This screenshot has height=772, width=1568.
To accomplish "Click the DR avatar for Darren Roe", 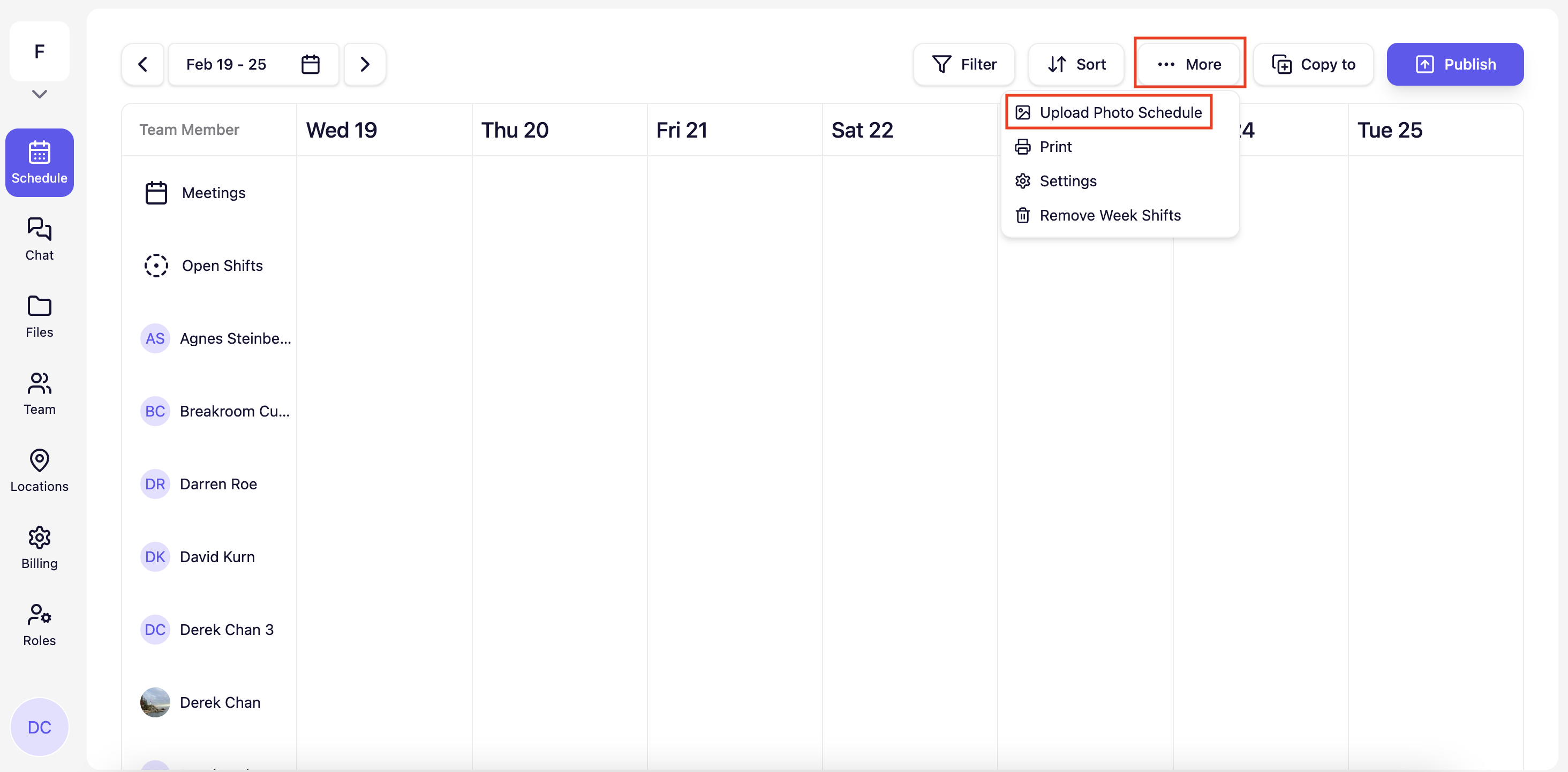I will pyautogui.click(x=155, y=485).
